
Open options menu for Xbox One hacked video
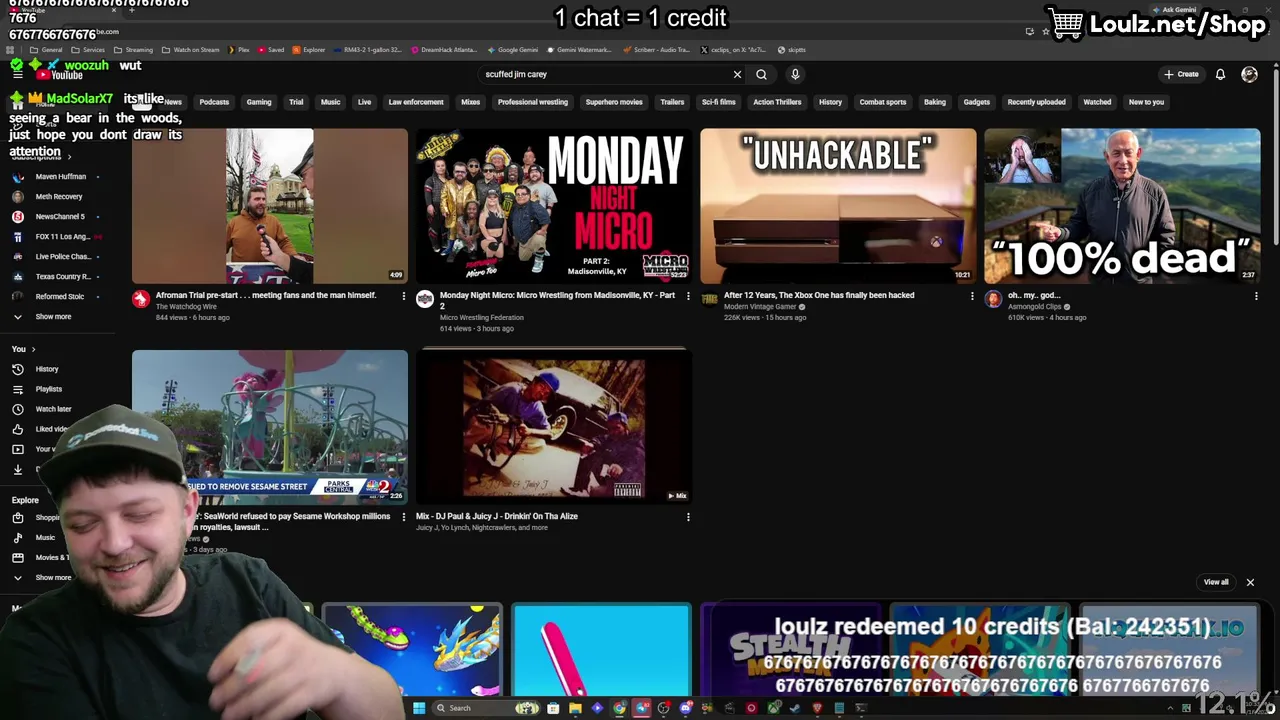coord(971,296)
